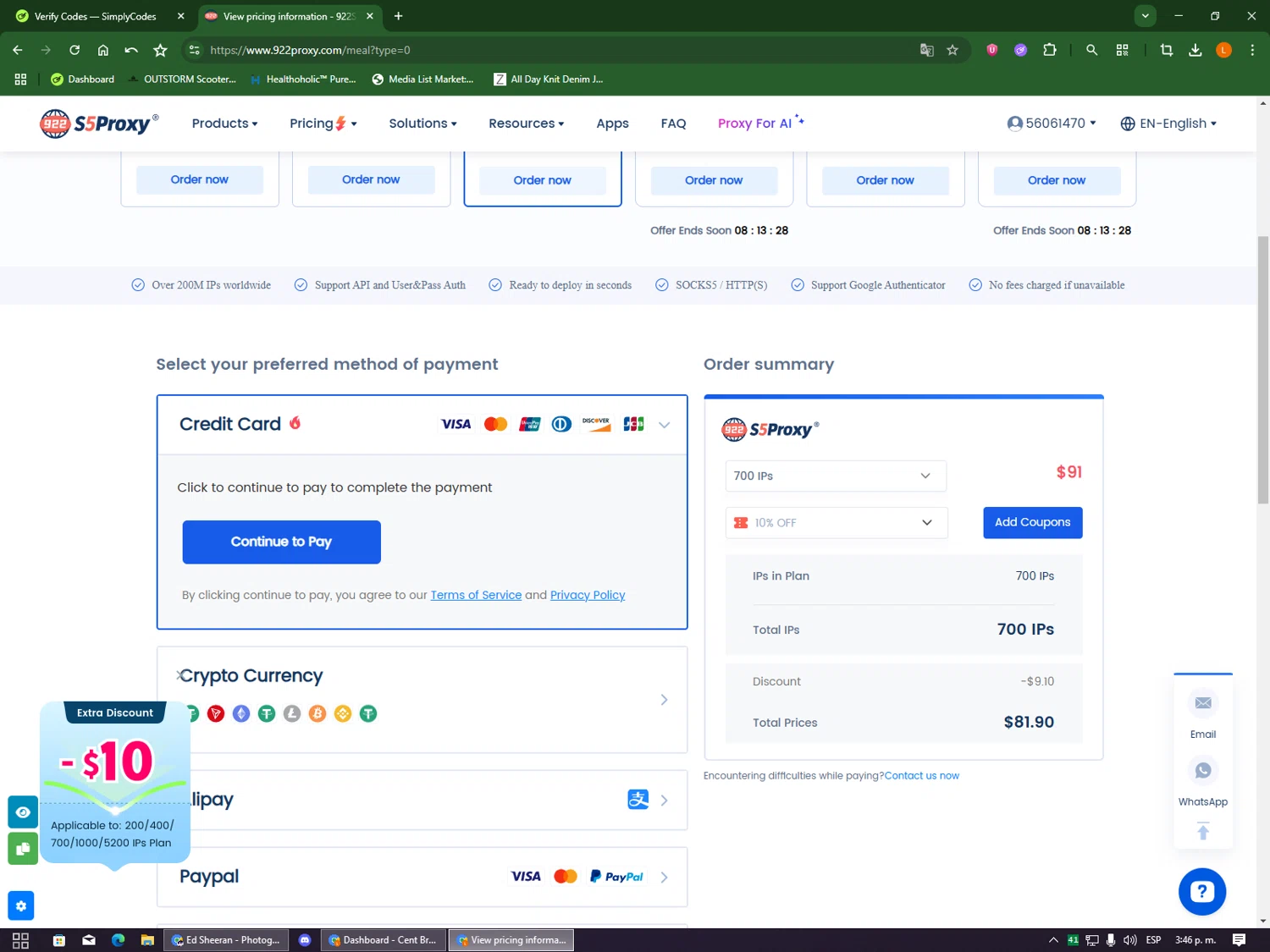Click the orange Bitcoin coin icon

(317, 714)
